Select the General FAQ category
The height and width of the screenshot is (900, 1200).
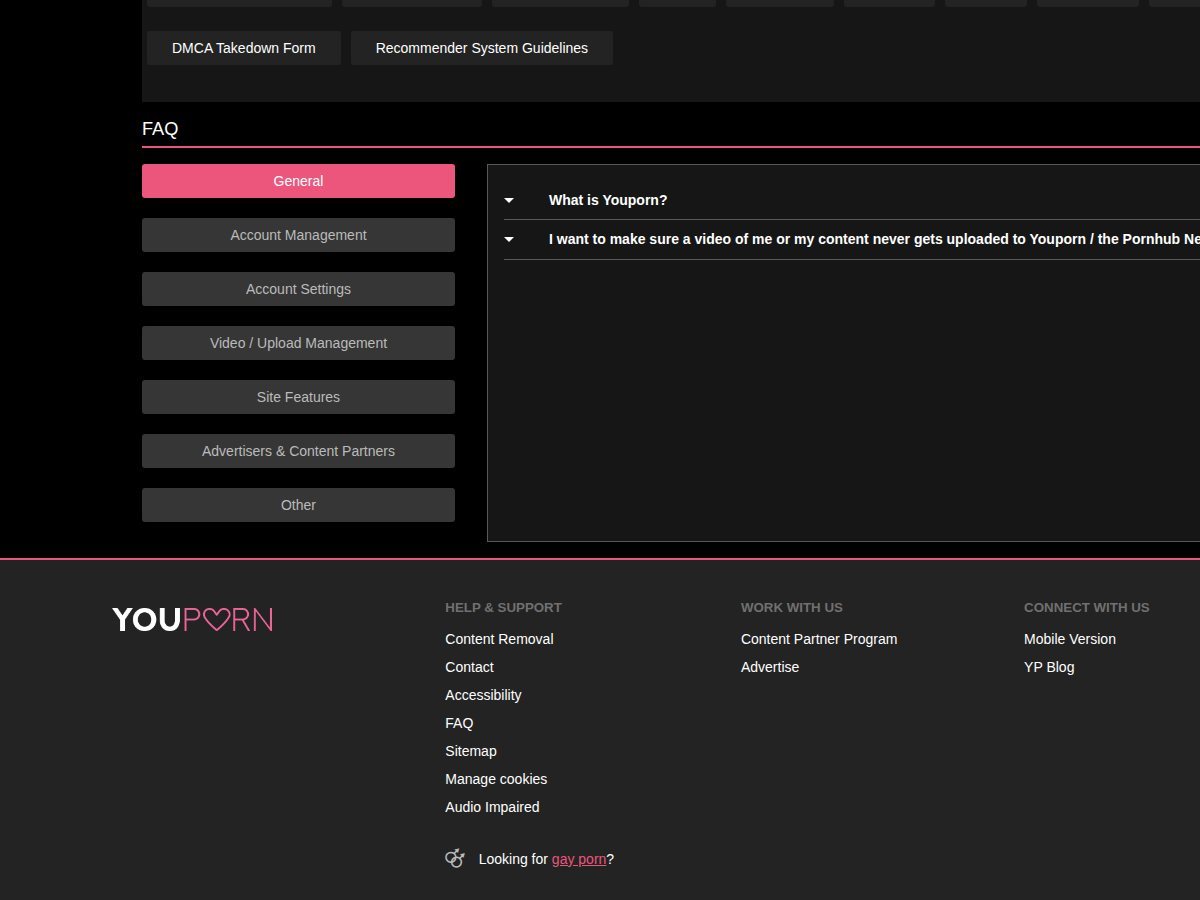point(298,181)
